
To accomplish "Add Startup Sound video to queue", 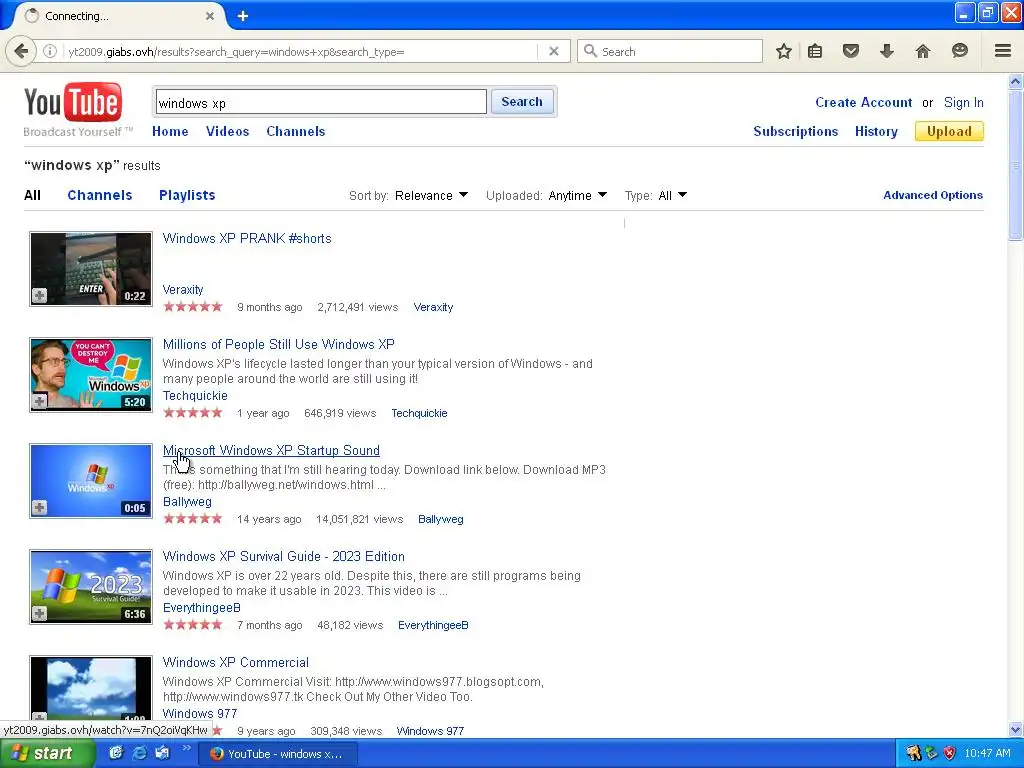I will click(39, 507).
